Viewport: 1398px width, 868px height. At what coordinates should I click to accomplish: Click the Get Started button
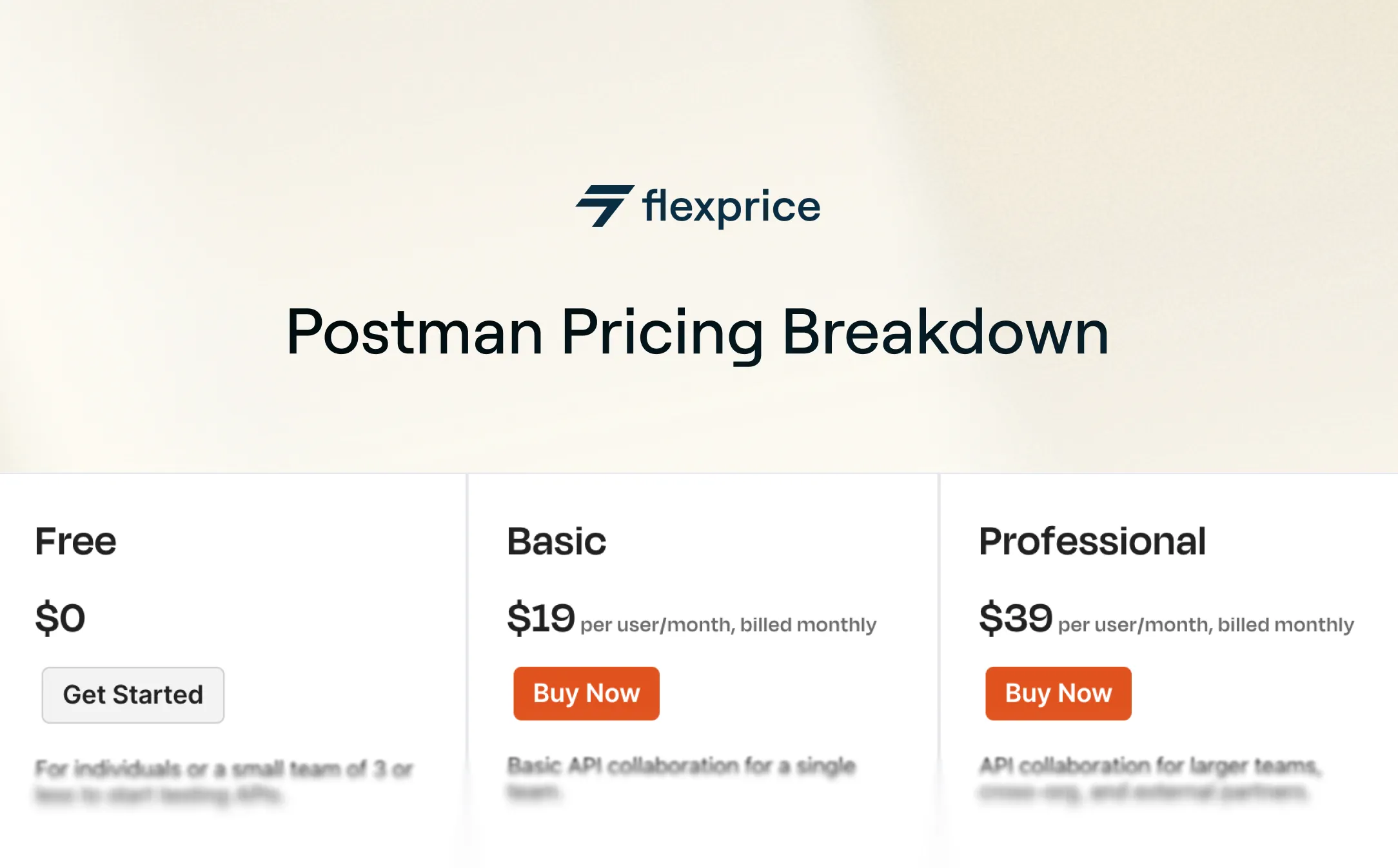click(x=133, y=695)
